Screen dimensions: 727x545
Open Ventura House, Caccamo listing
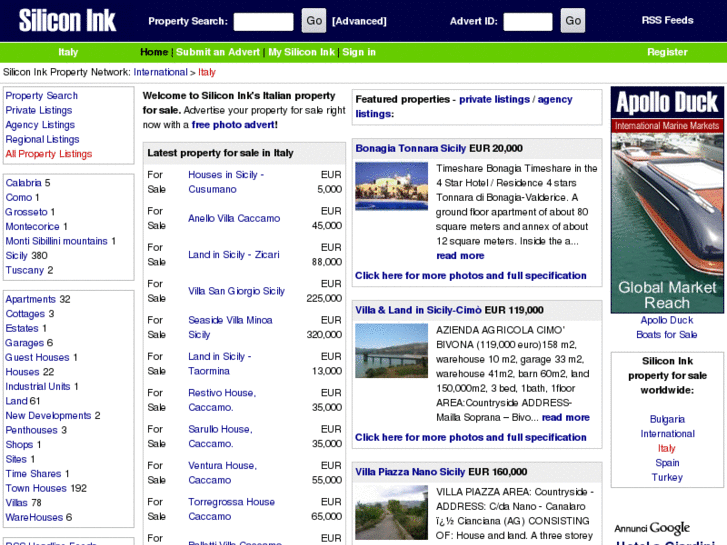[x=223, y=473]
